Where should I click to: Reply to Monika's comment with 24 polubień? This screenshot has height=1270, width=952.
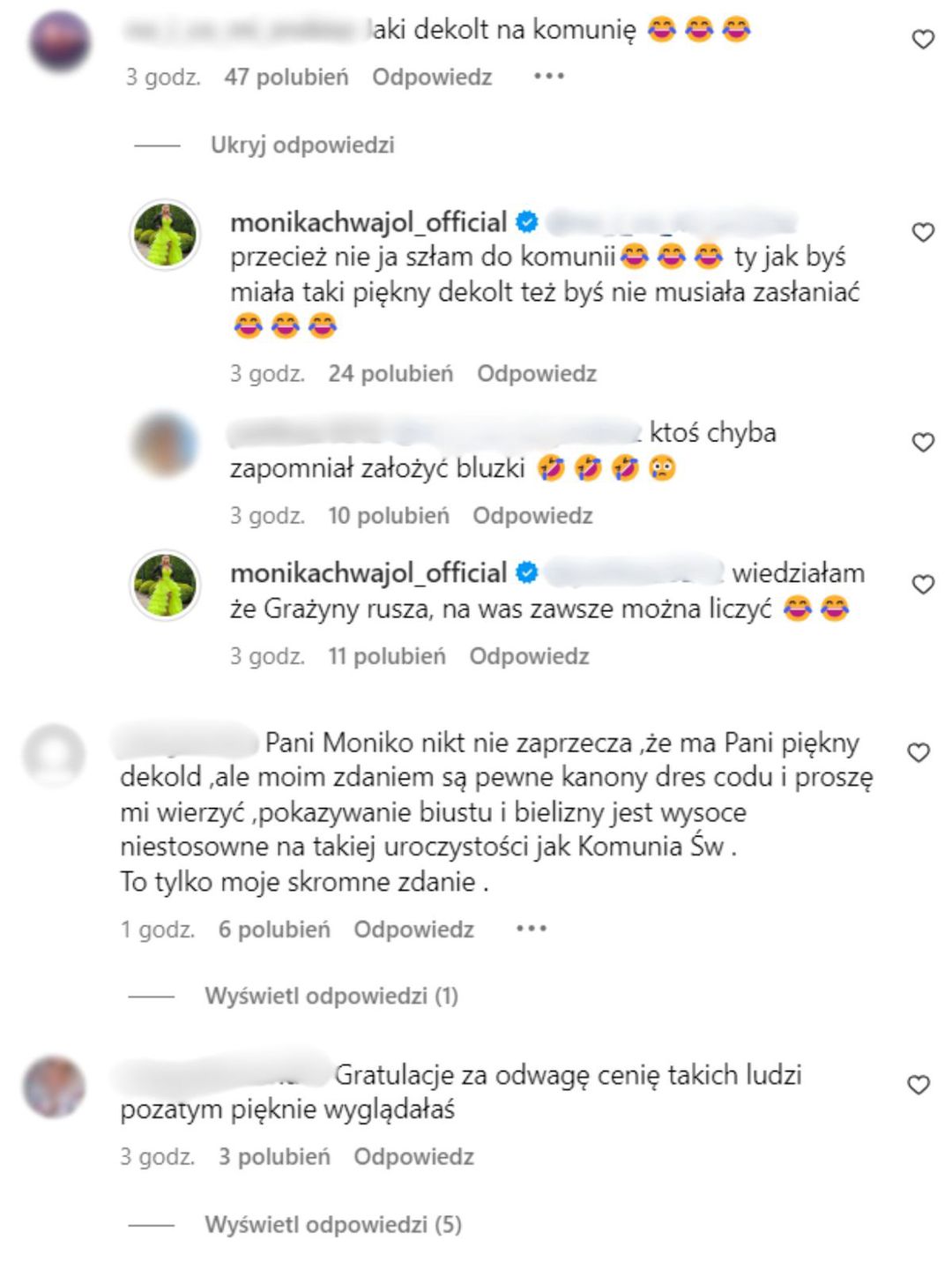tap(537, 373)
